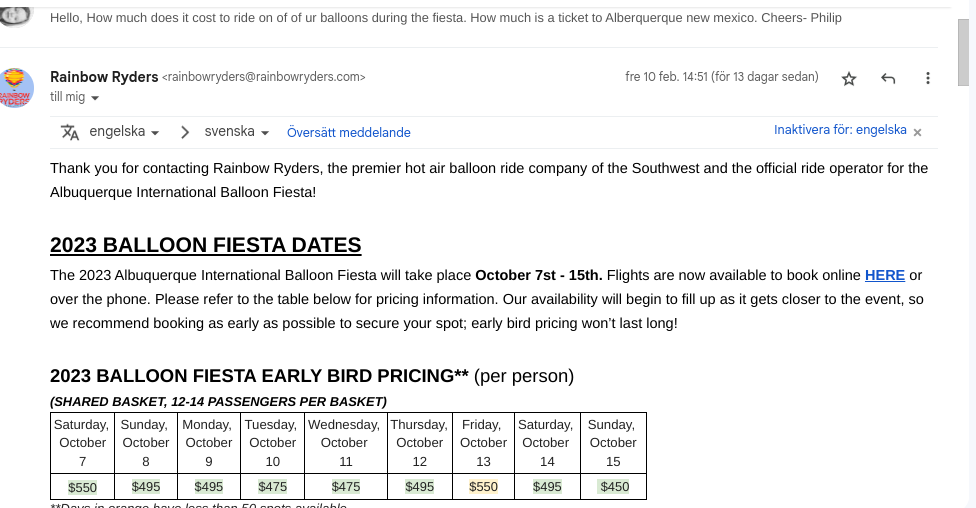The image size is (976, 508).
Task: Click the Rainbow Ryders sender avatar
Action: [x=17, y=88]
